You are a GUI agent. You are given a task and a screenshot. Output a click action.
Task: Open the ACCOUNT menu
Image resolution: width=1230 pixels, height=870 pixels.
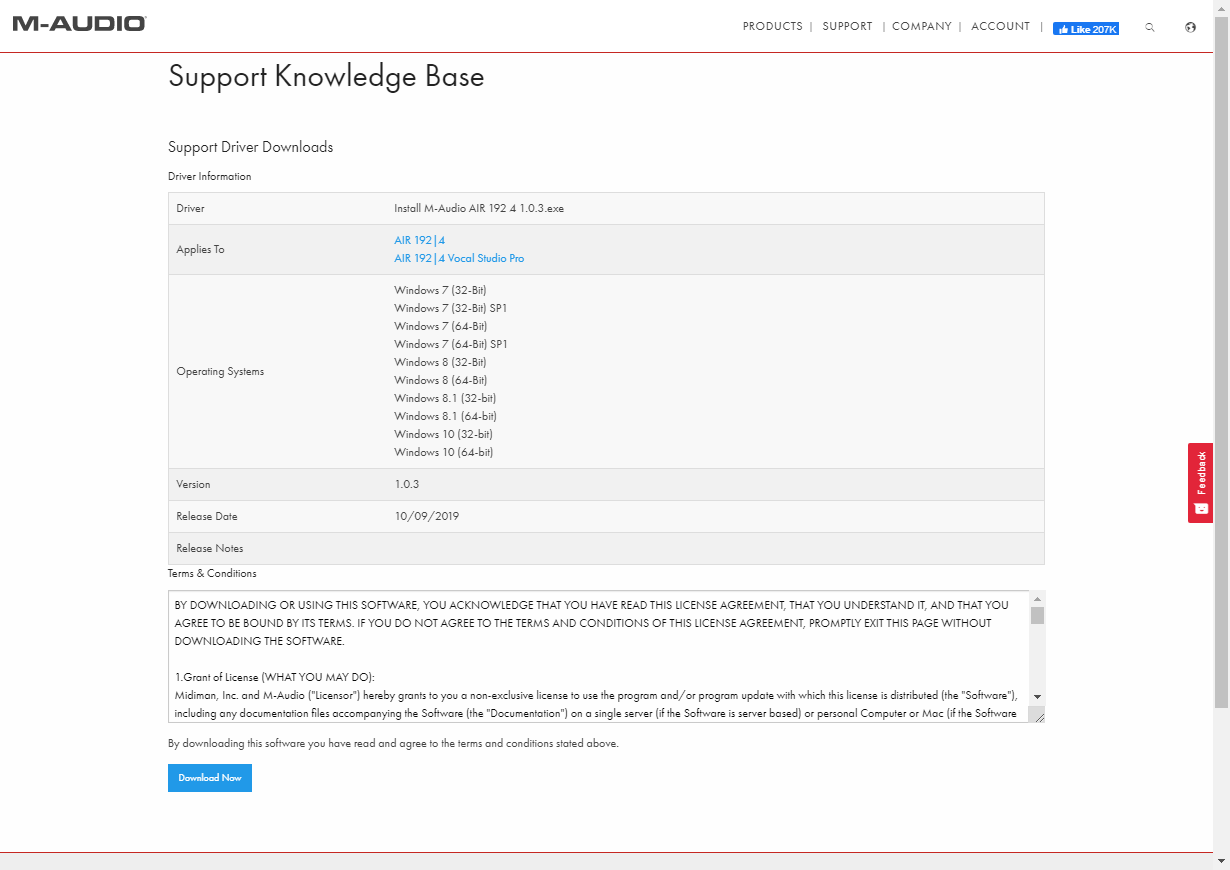tap(1000, 27)
